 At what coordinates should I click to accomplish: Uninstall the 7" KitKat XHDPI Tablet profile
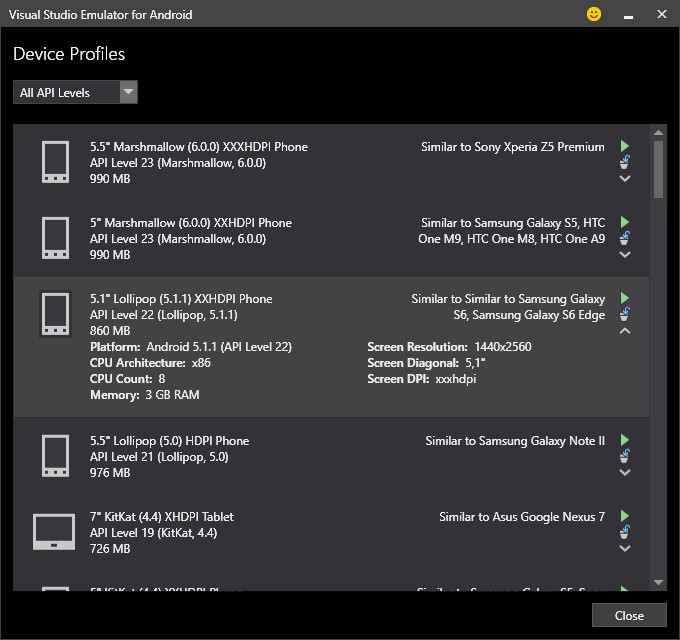624,532
